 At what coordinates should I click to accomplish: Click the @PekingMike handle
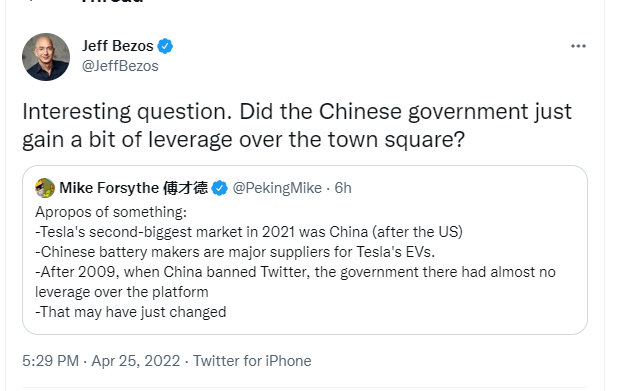click(x=277, y=188)
